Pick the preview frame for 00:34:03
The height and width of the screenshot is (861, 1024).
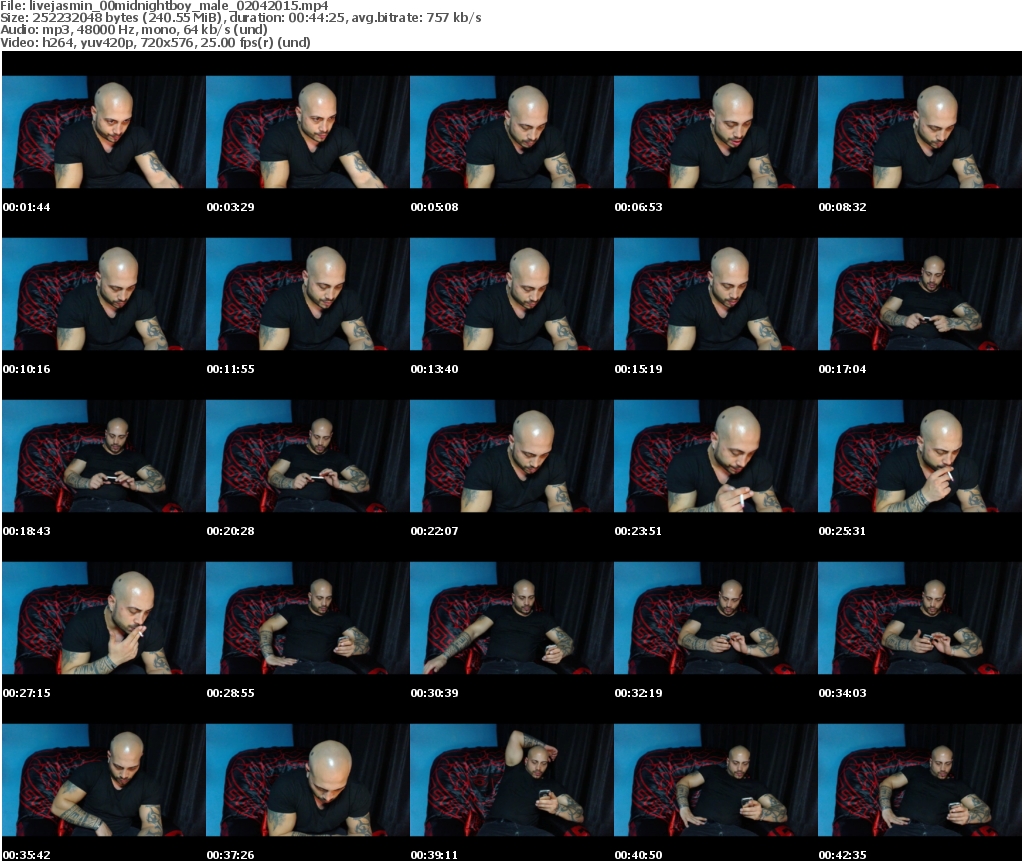click(x=920, y=618)
